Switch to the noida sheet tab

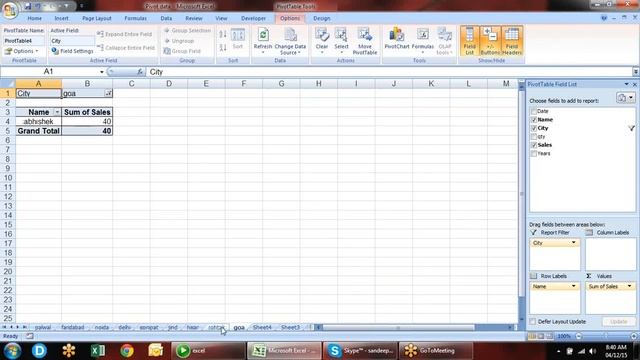[102, 327]
